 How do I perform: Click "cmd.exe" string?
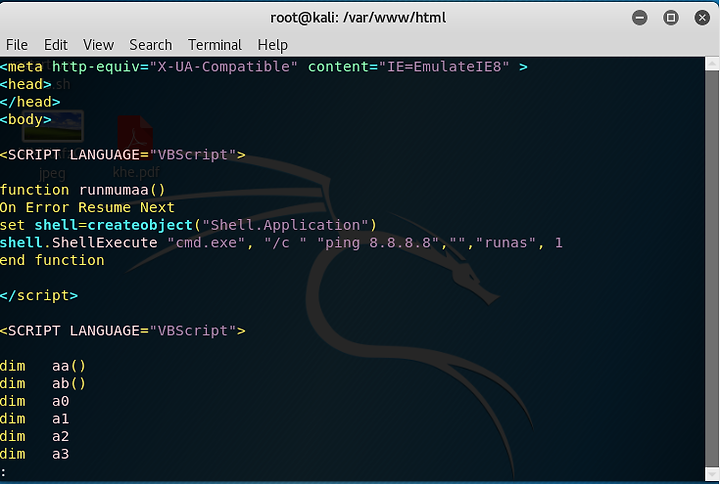coord(206,242)
